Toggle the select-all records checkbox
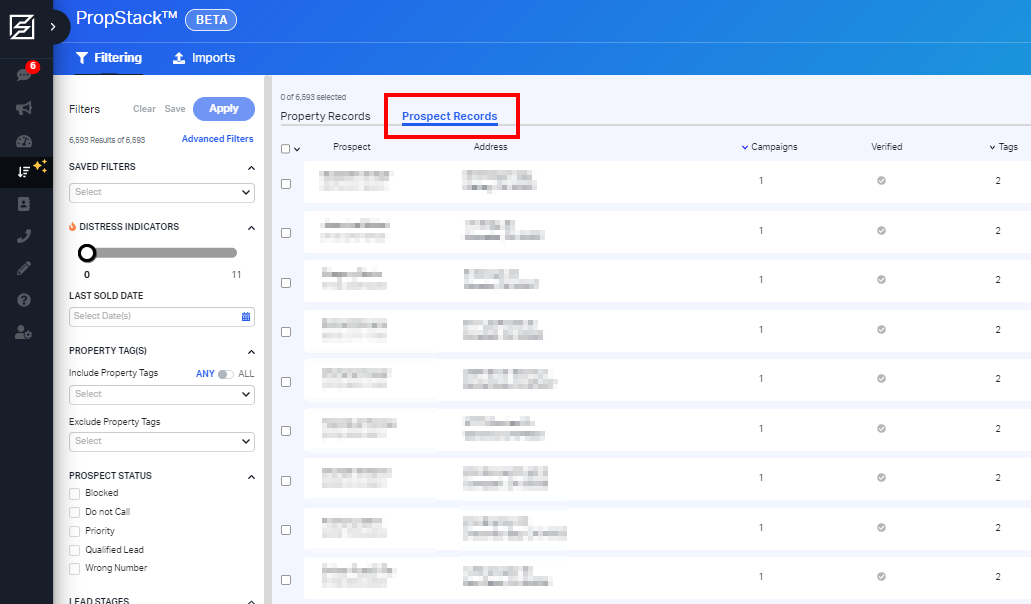The height and width of the screenshot is (604, 1031). pyautogui.click(x=285, y=149)
